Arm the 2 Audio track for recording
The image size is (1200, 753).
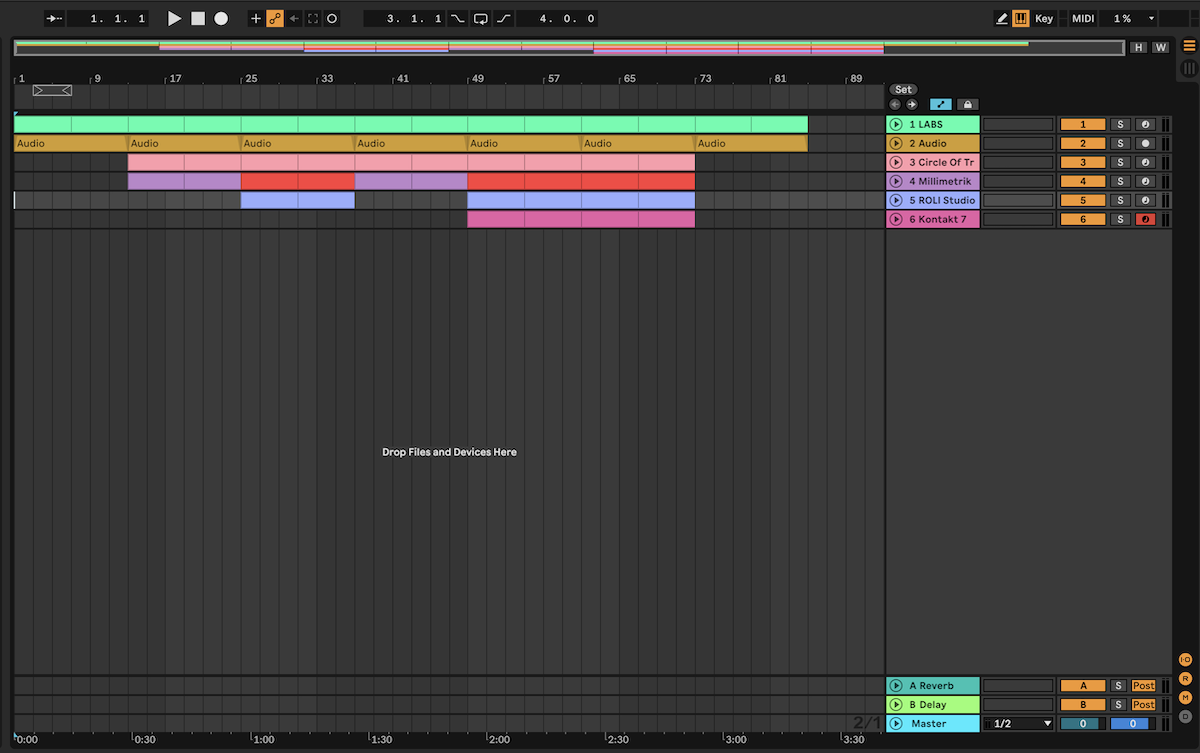1145,143
